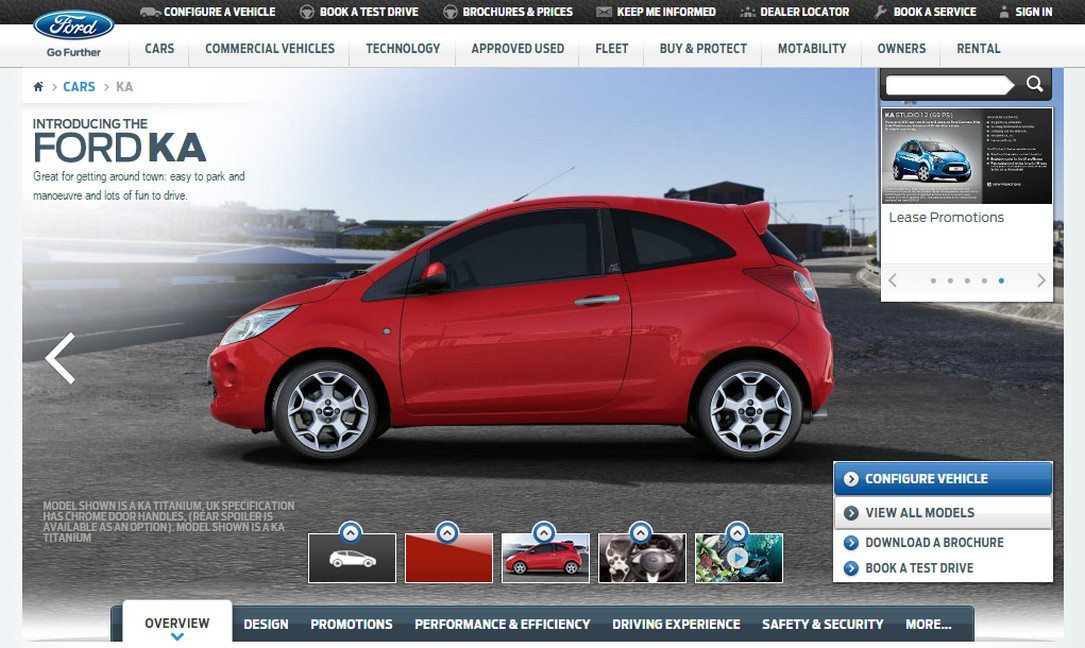Open the Owners menu
Viewport: 1085px width, 648px height.
901,48
